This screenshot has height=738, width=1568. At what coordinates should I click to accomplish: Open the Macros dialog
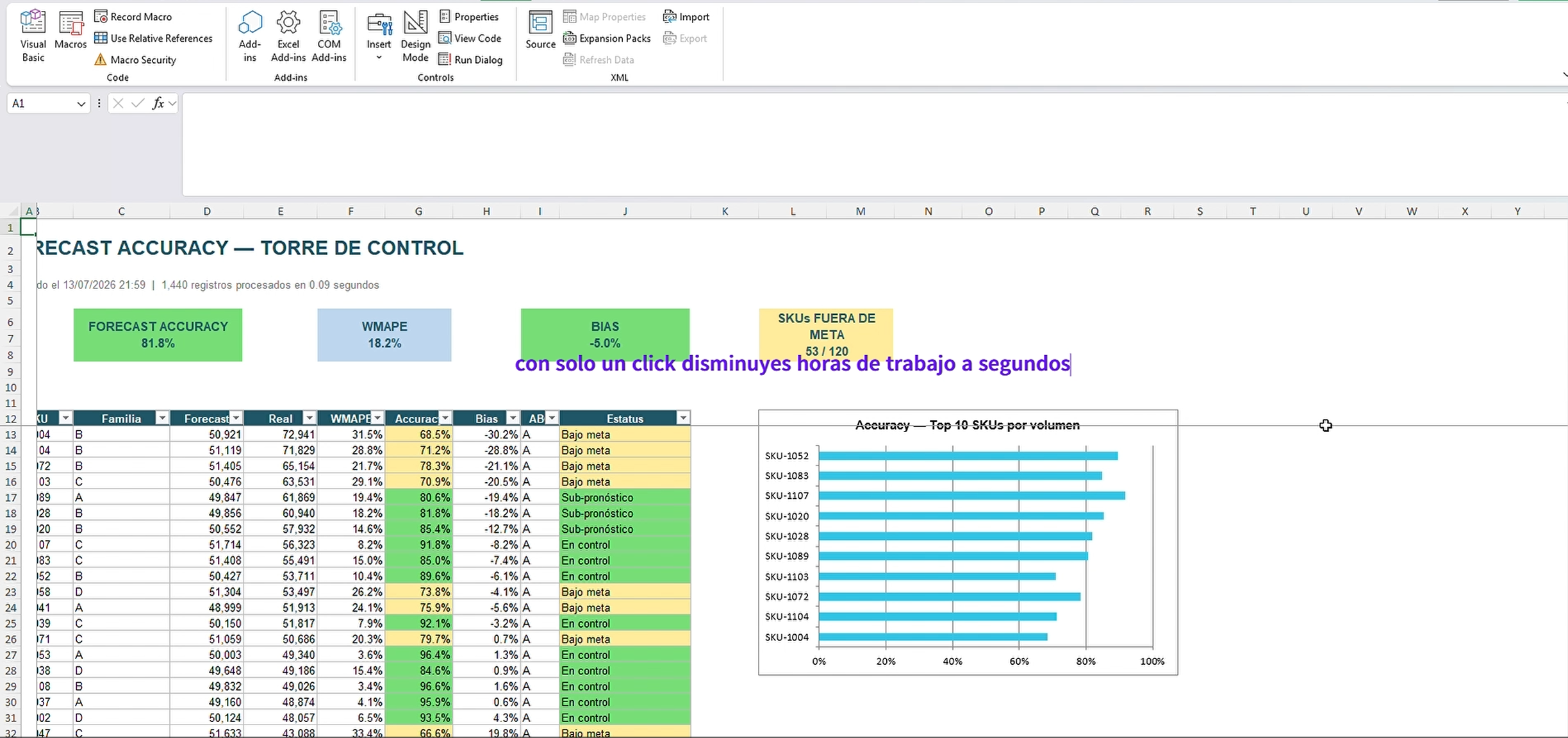click(x=70, y=31)
